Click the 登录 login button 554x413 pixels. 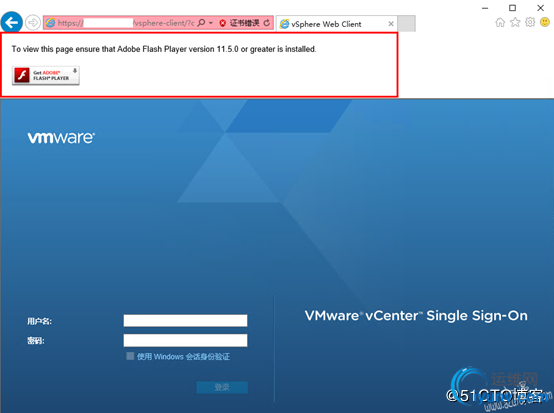pos(222,387)
